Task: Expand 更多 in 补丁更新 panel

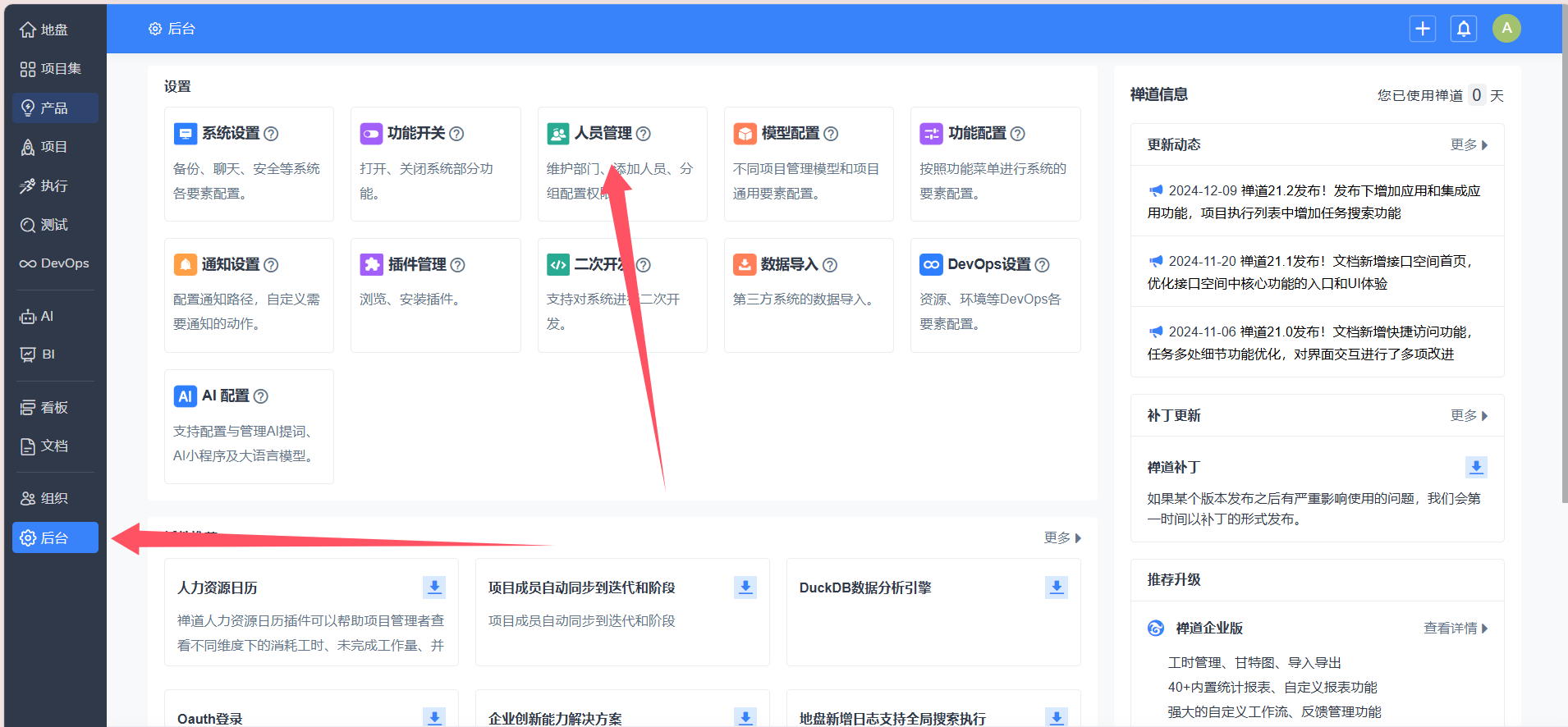Action: pyautogui.click(x=1469, y=416)
